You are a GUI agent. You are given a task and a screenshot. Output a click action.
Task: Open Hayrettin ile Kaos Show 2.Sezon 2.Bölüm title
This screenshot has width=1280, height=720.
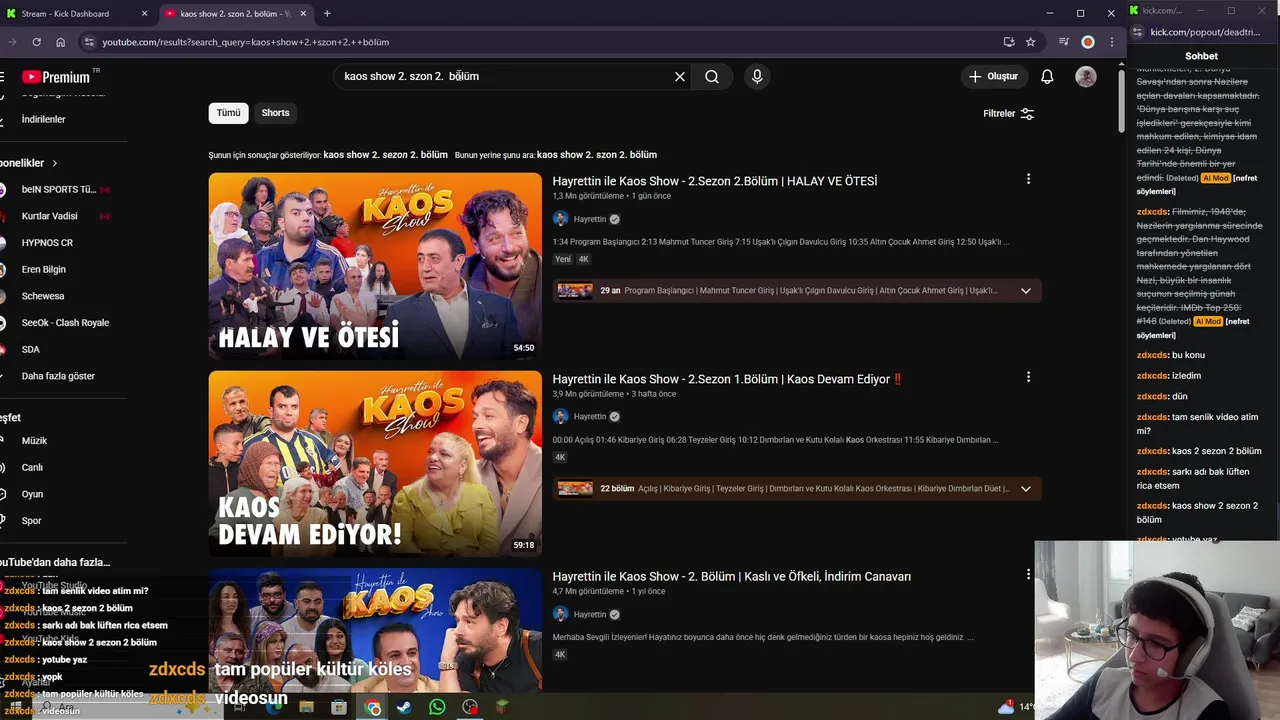(715, 181)
